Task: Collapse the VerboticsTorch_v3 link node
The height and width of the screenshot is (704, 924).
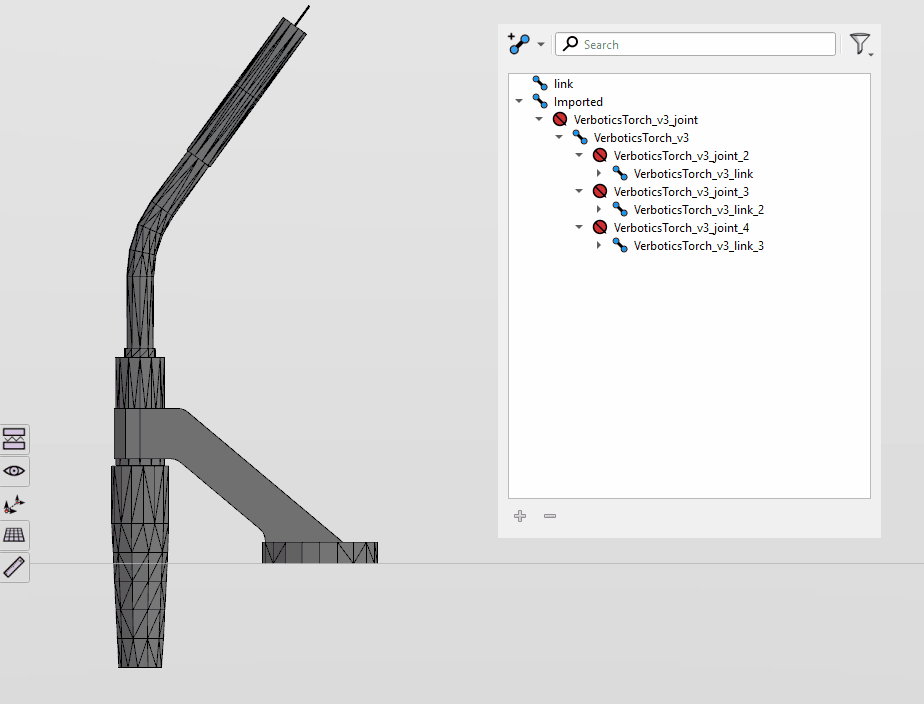Action: (x=559, y=137)
